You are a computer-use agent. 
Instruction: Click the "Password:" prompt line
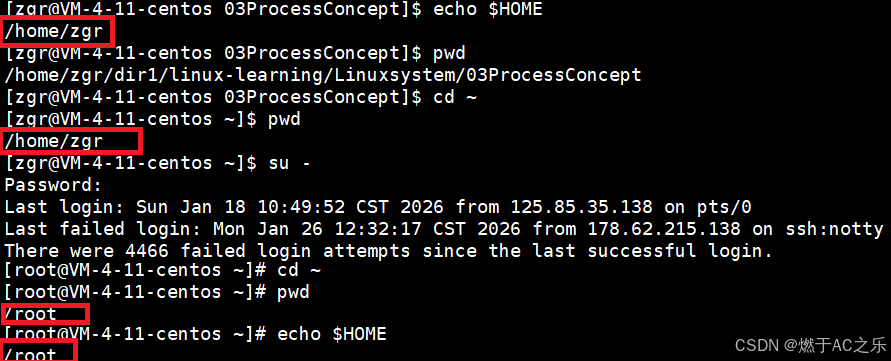(53, 185)
